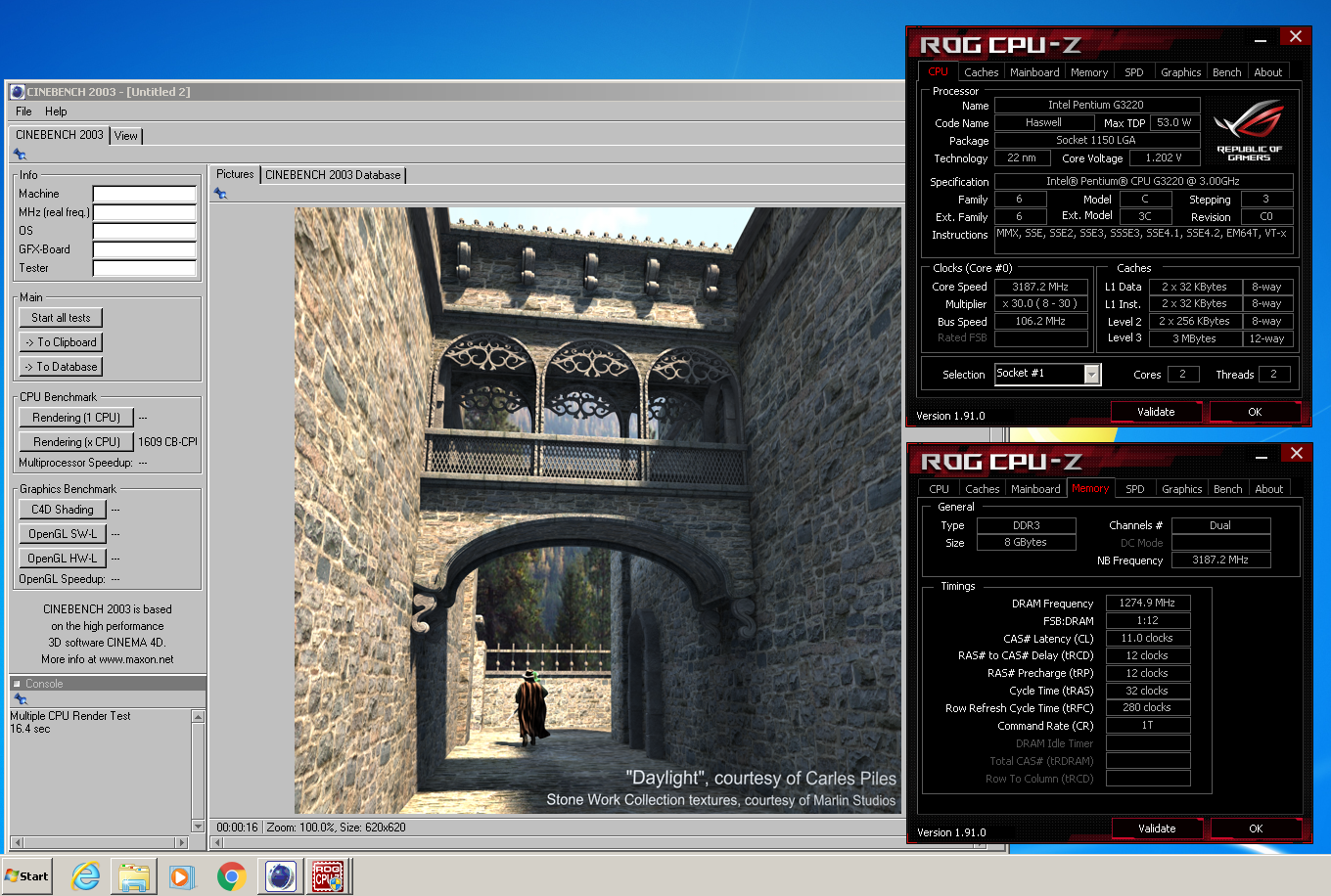
Task: Open CINEBENCH 2003 Database tab
Action: click(333, 175)
